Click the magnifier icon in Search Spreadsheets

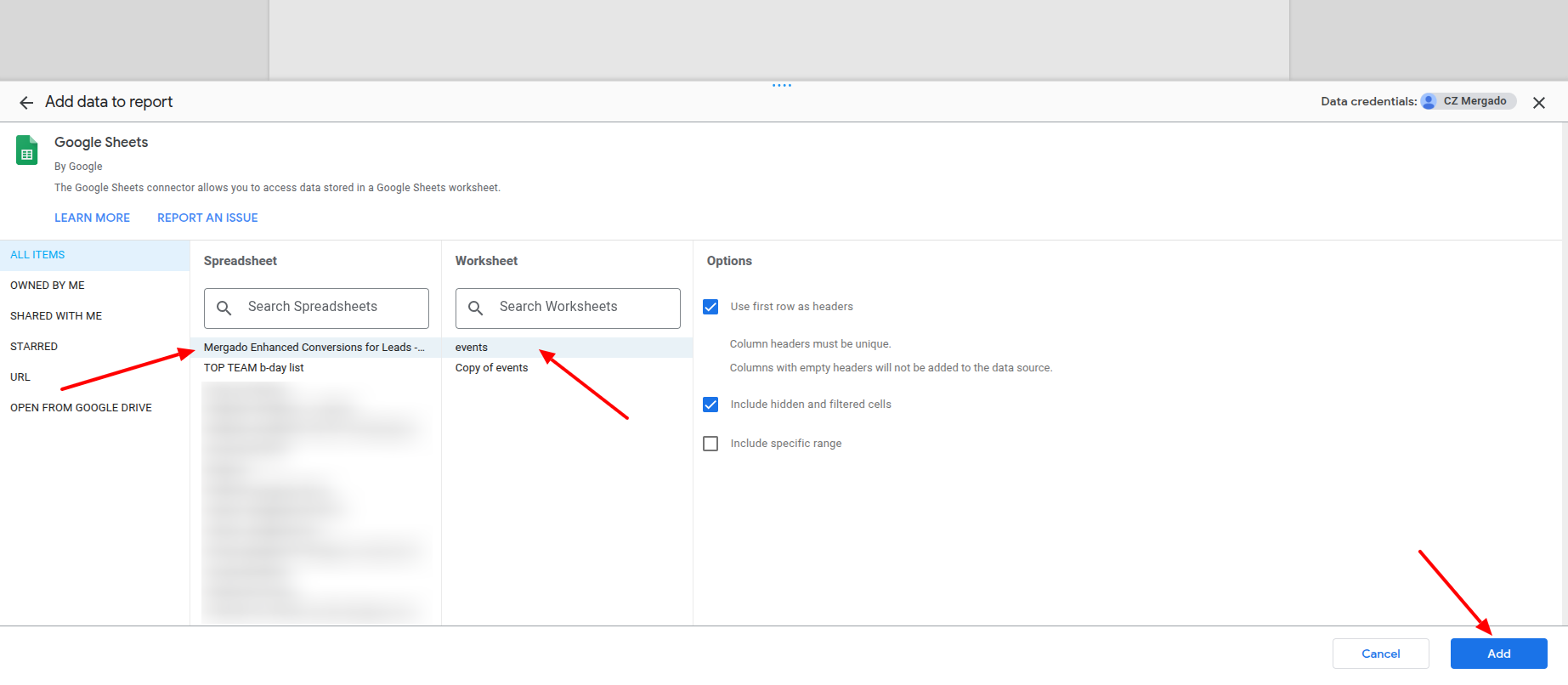click(224, 308)
